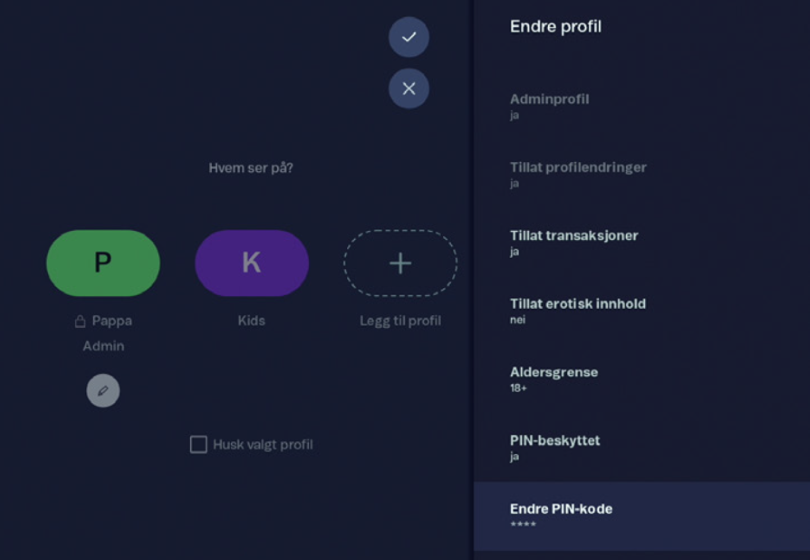Toggle the Tillat transaksjoner setting
The width and height of the screenshot is (810, 560).
pyautogui.click(x=642, y=243)
